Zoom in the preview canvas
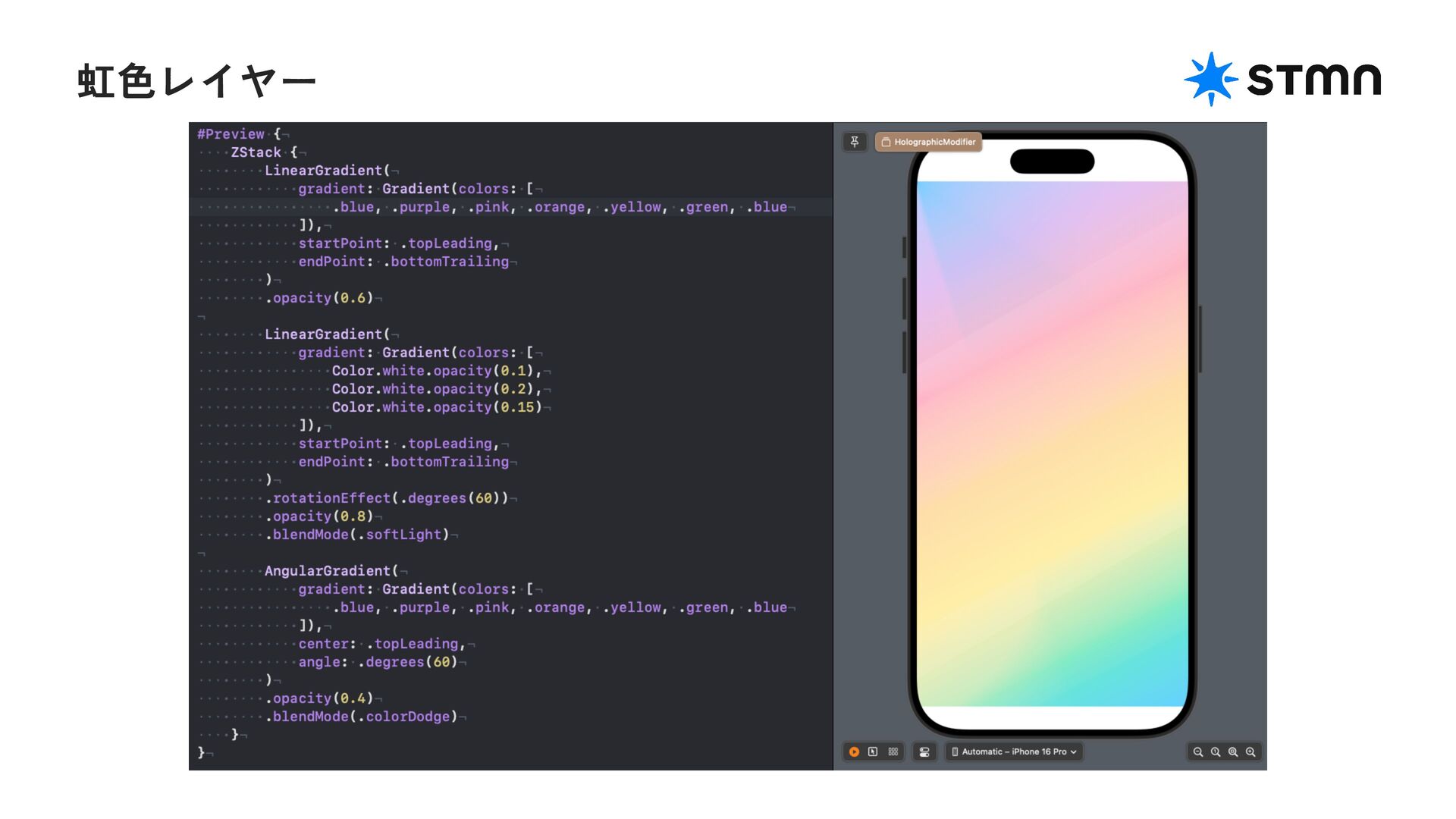The image size is (1456, 819). tap(1250, 752)
